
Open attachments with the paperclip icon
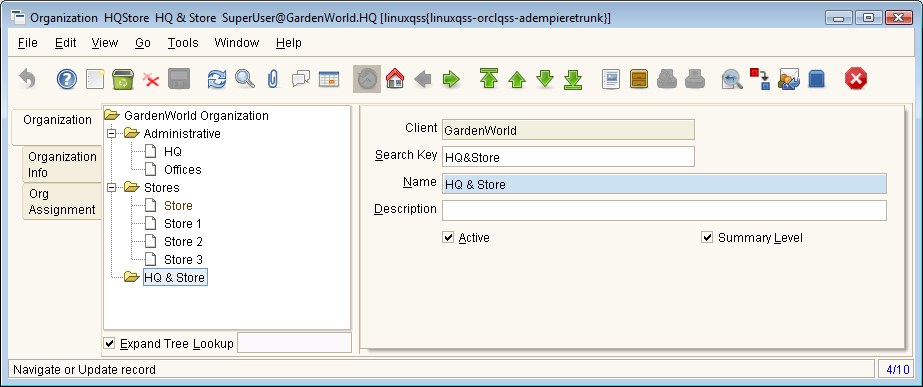(273, 78)
